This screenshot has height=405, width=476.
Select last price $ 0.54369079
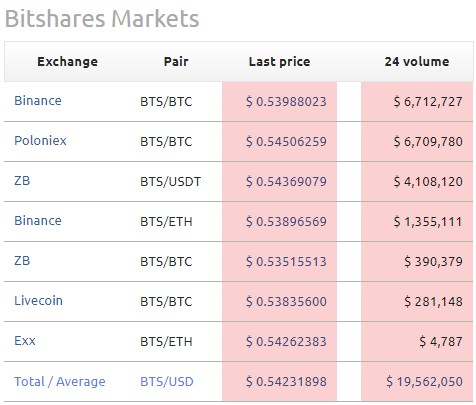coord(286,182)
